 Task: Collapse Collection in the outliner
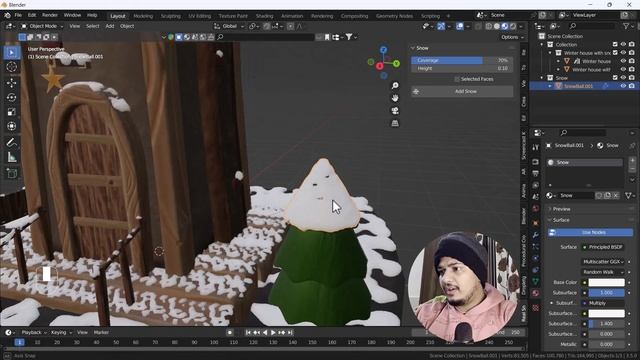[x=542, y=44]
